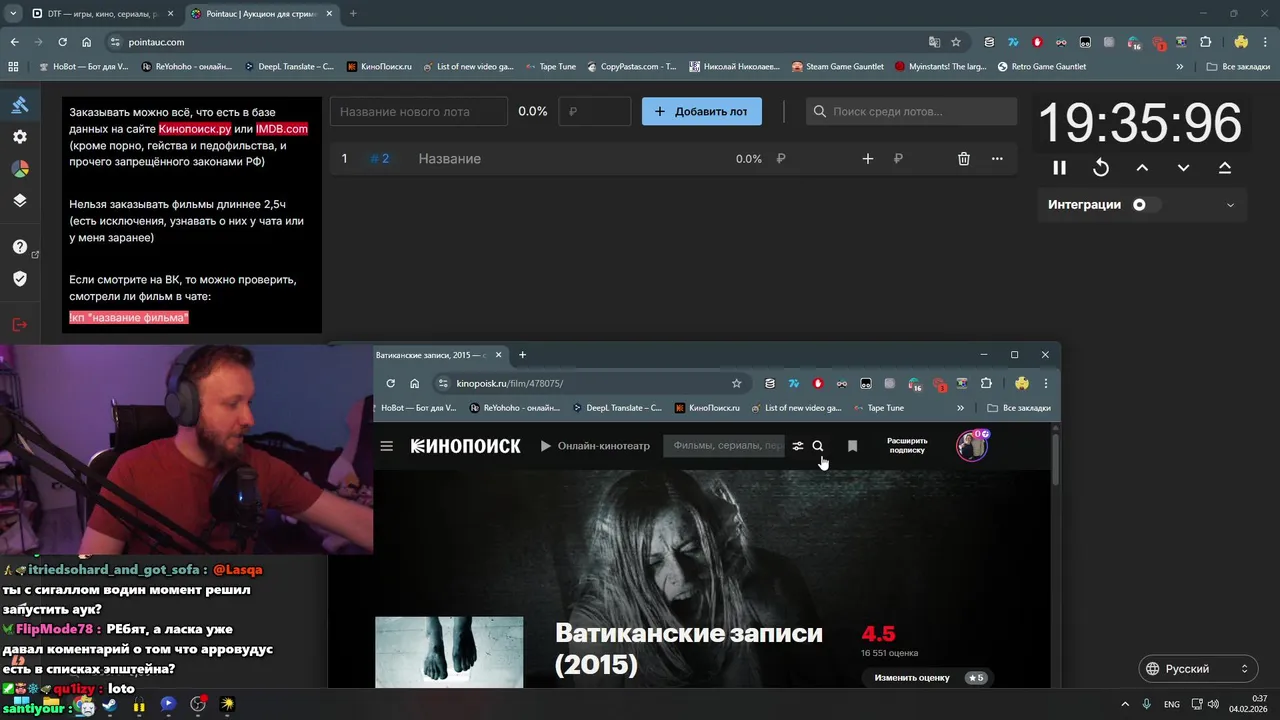Open the Steam Game Gauntlet bookmark
This screenshot has width=1280, height=720.
(x=838, y=67)
